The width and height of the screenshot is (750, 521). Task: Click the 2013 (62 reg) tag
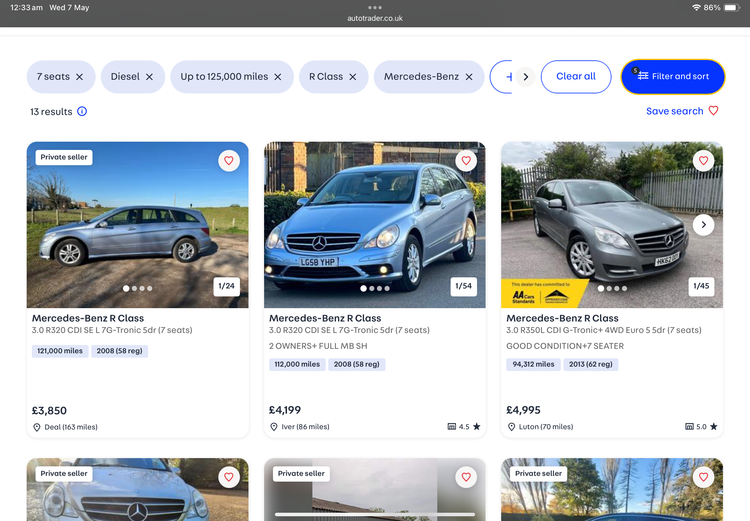[591, 365]
